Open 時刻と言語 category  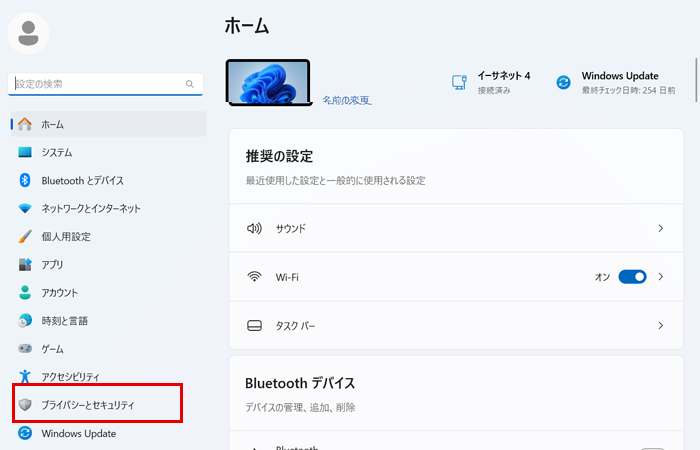click(x=108, y=321)
